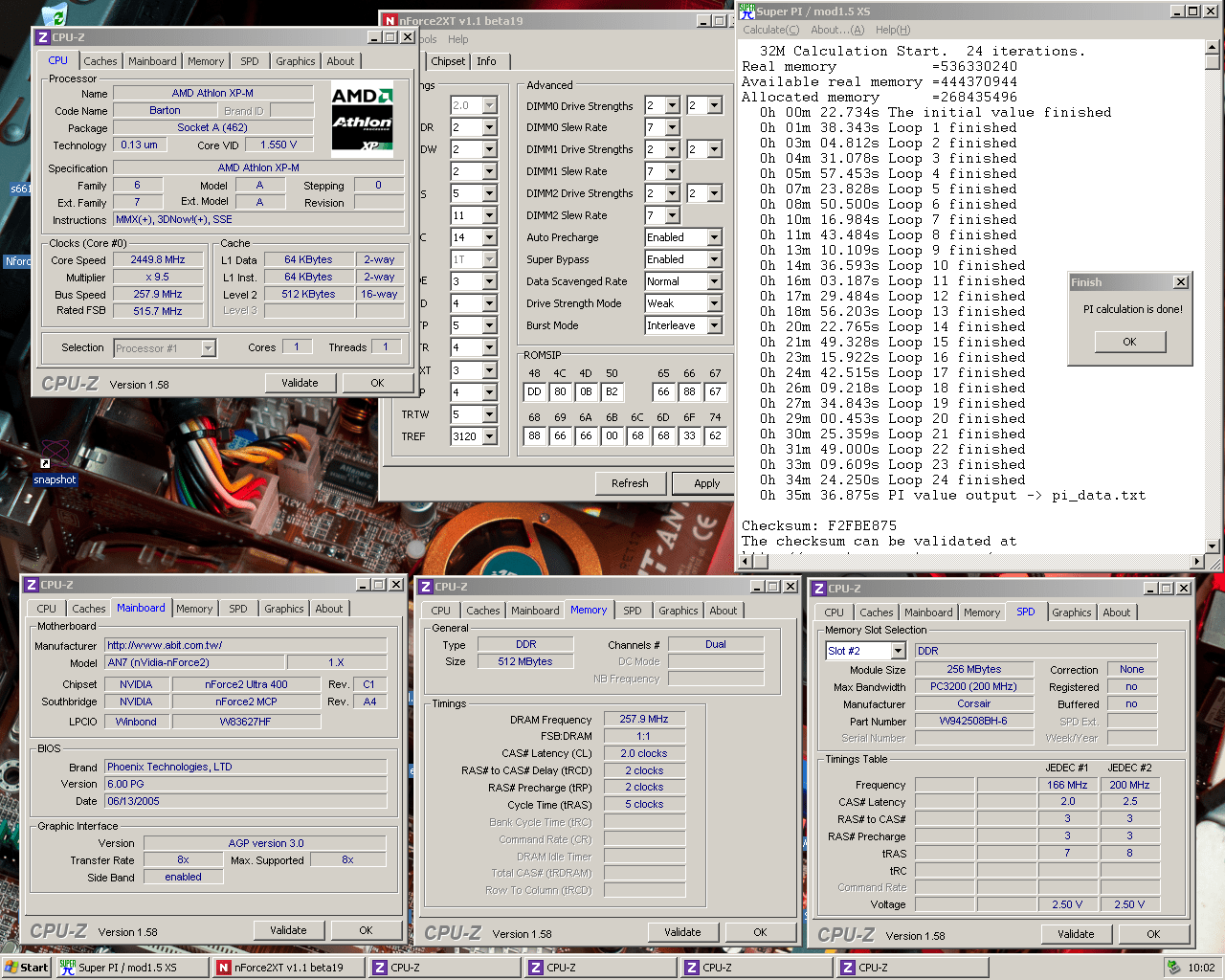
Task: Click the Super PI horizontal scrollbar right arrow
Action: (1197, 562)
